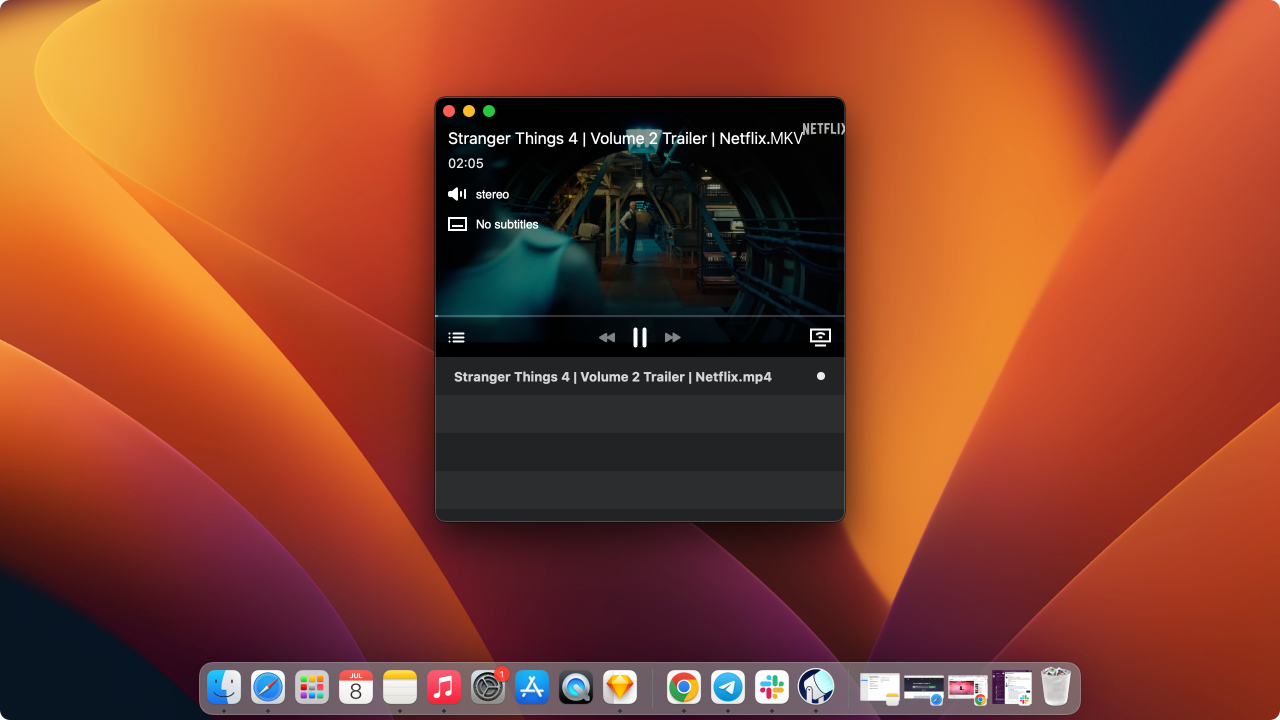Click the now-playing dot in the playlist row
The image size is (1280, 720).
tap(821, 376)
